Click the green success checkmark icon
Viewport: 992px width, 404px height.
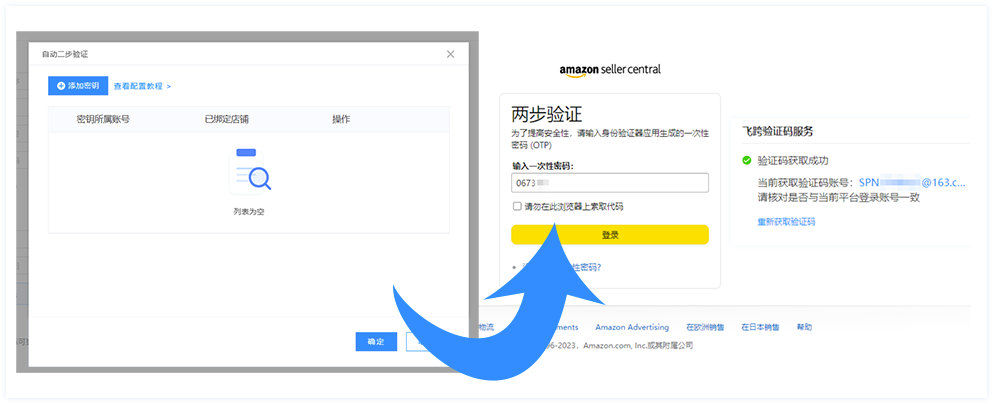(x=746, y=160)
